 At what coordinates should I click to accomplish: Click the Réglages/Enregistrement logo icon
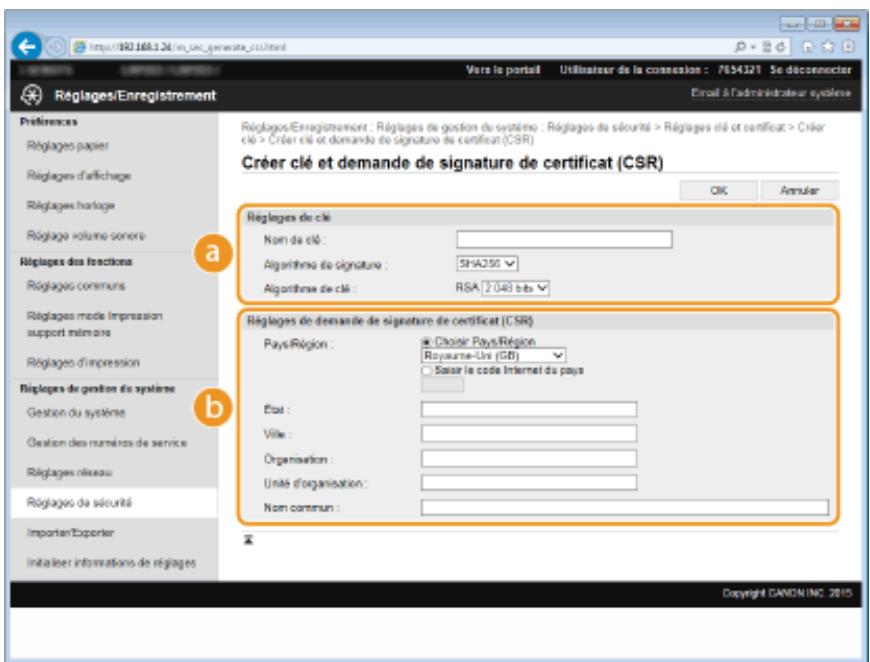coord(31,95)
